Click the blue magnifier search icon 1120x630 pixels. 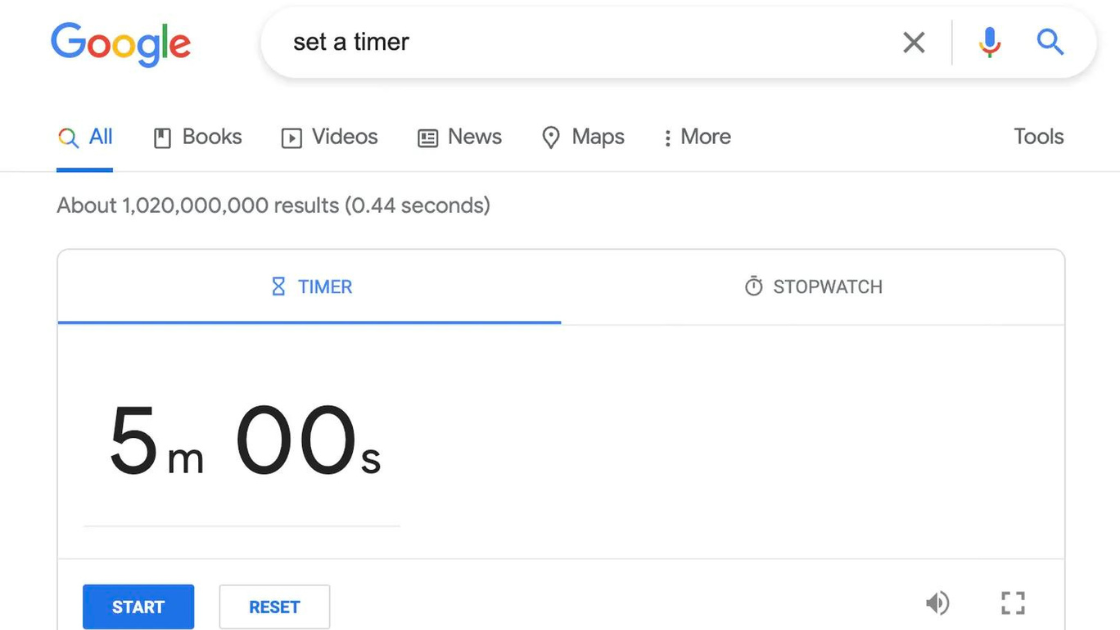point(1050,42)
